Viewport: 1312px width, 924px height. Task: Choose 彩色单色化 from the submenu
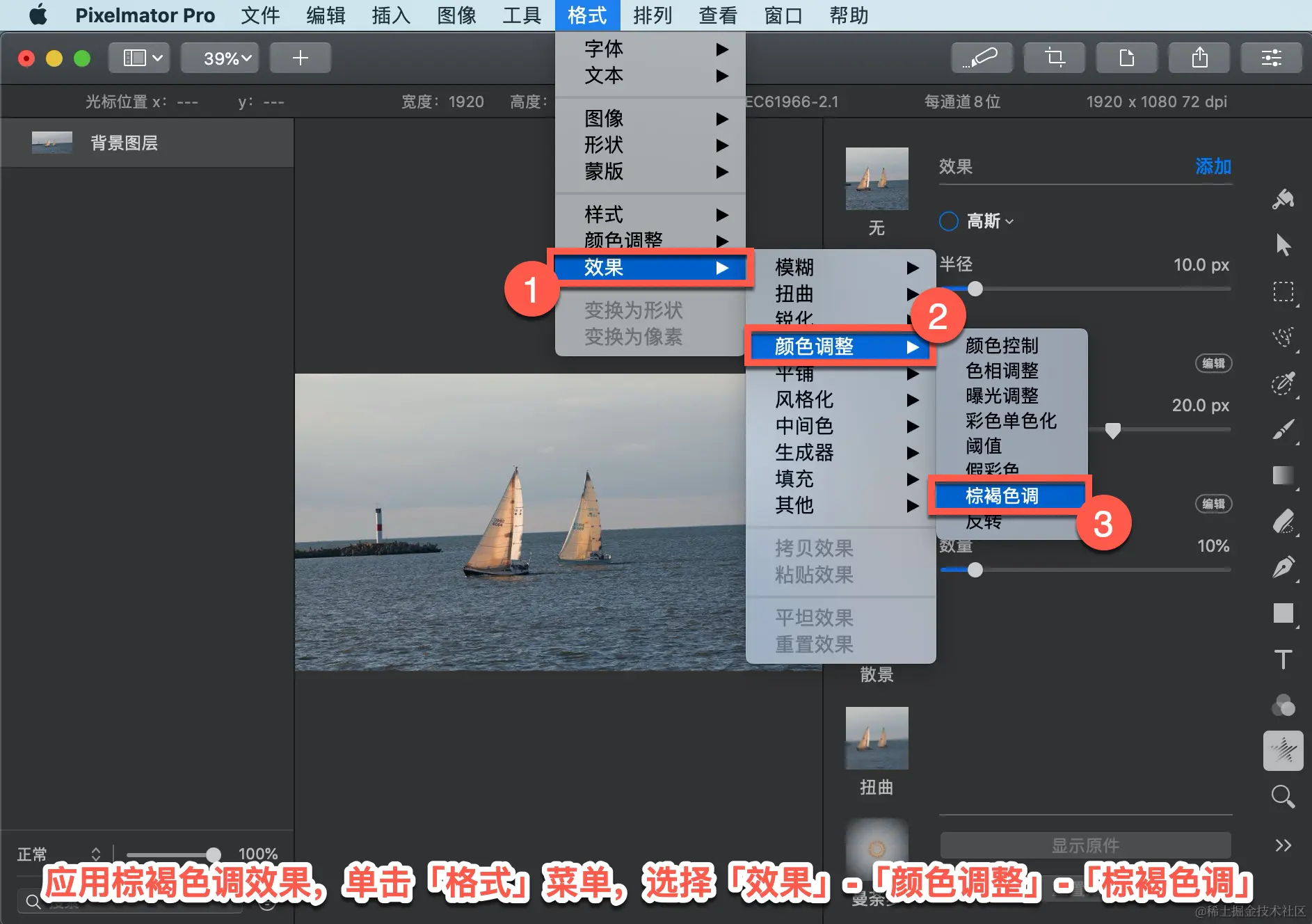[x=1011, y=420]
